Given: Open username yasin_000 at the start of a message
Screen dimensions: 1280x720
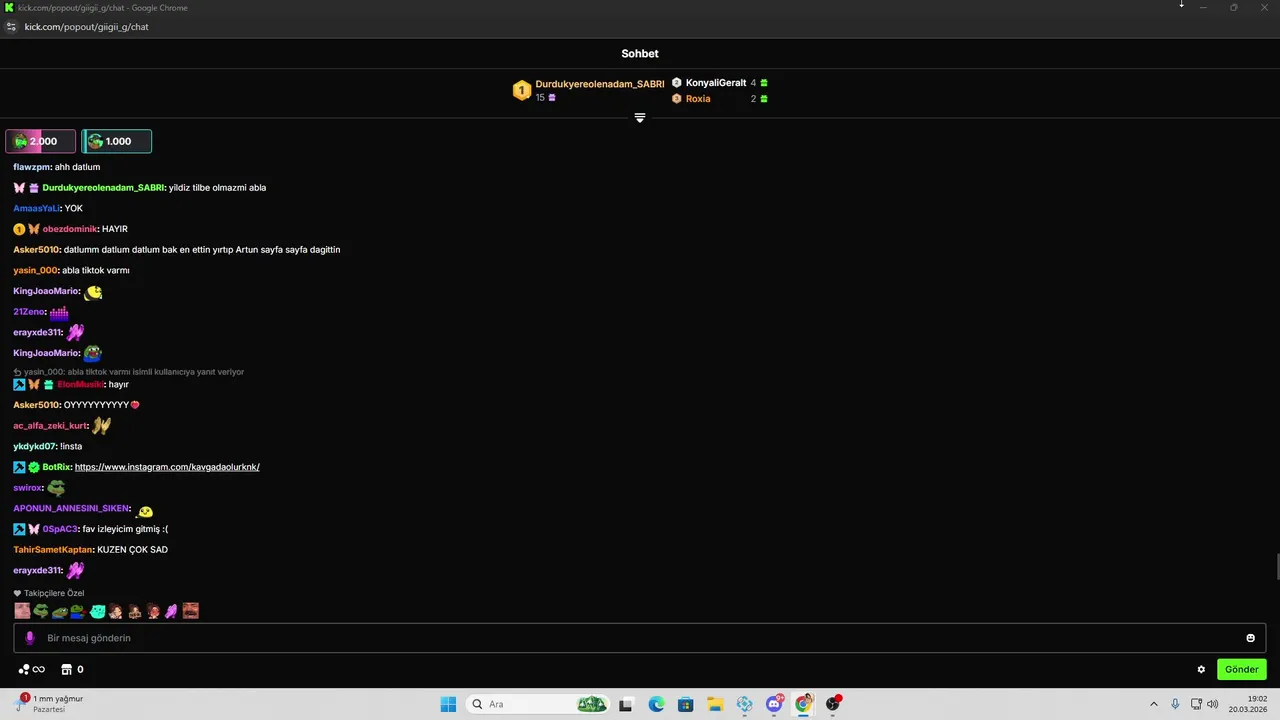Looking at the screenshot, I should click(x=35, y=270).
